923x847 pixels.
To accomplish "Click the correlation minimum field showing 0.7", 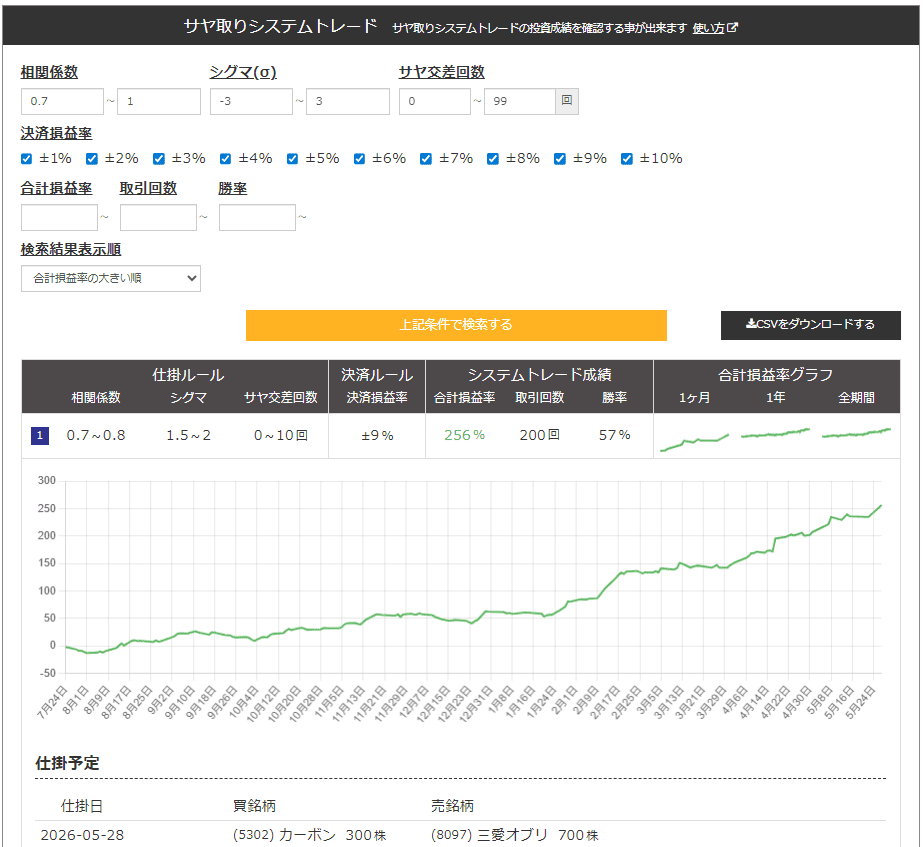I will (62, 101).
